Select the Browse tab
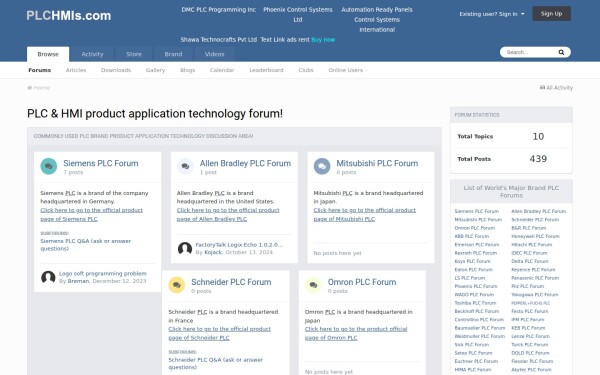Image resolution: width=600 pixels, height=375 pixels. (48, 54)
